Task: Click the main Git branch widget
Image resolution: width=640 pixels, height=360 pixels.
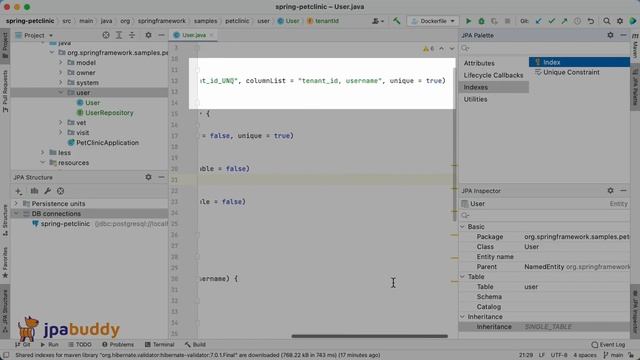Action: 613,355
